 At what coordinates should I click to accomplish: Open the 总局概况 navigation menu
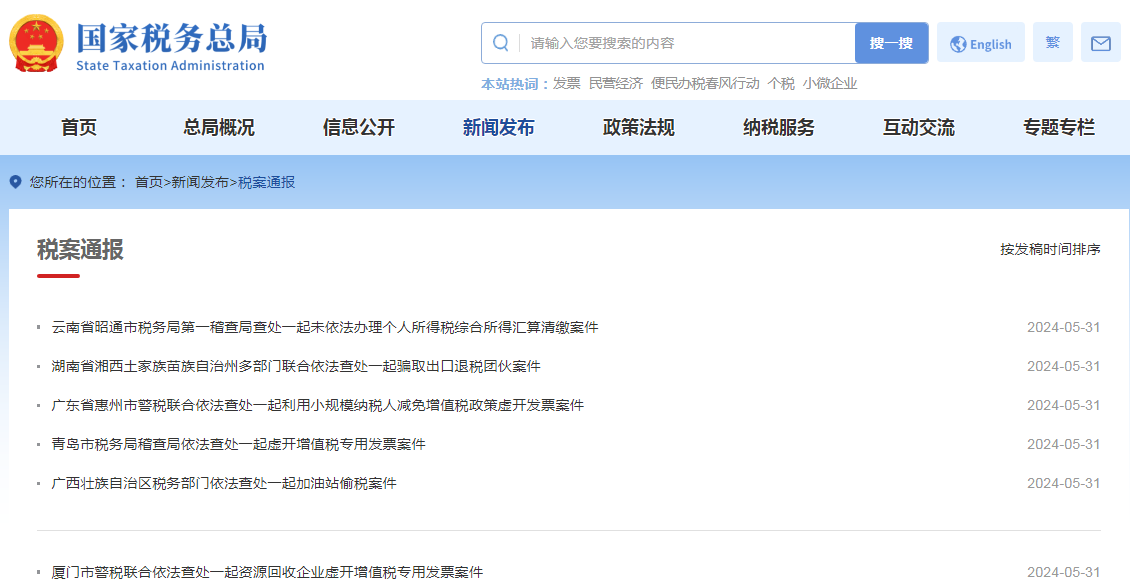pyautogui.click(x=219, y=128)
